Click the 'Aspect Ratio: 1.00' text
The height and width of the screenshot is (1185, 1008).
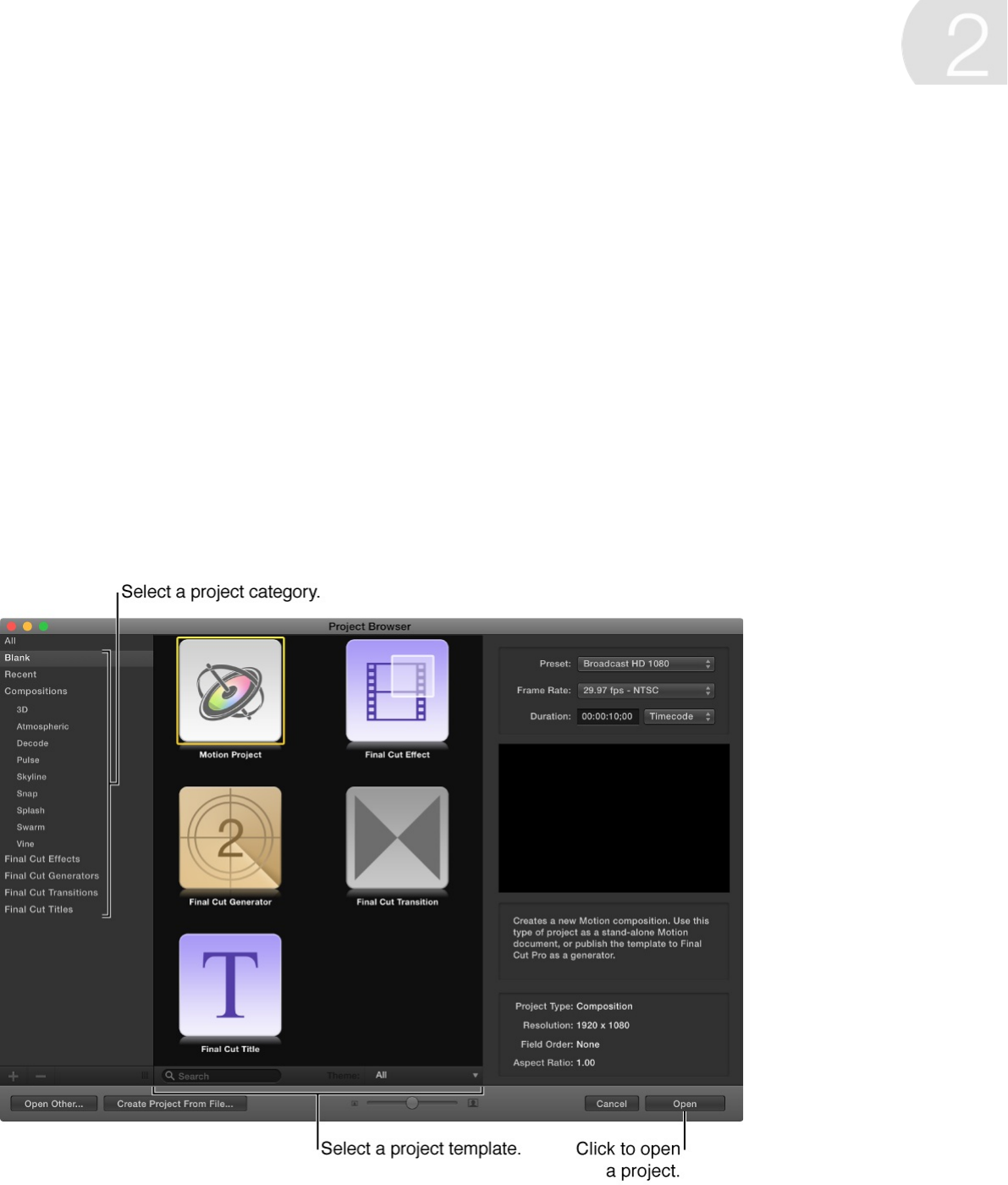pyautogui.click(x=554, y=1063)
